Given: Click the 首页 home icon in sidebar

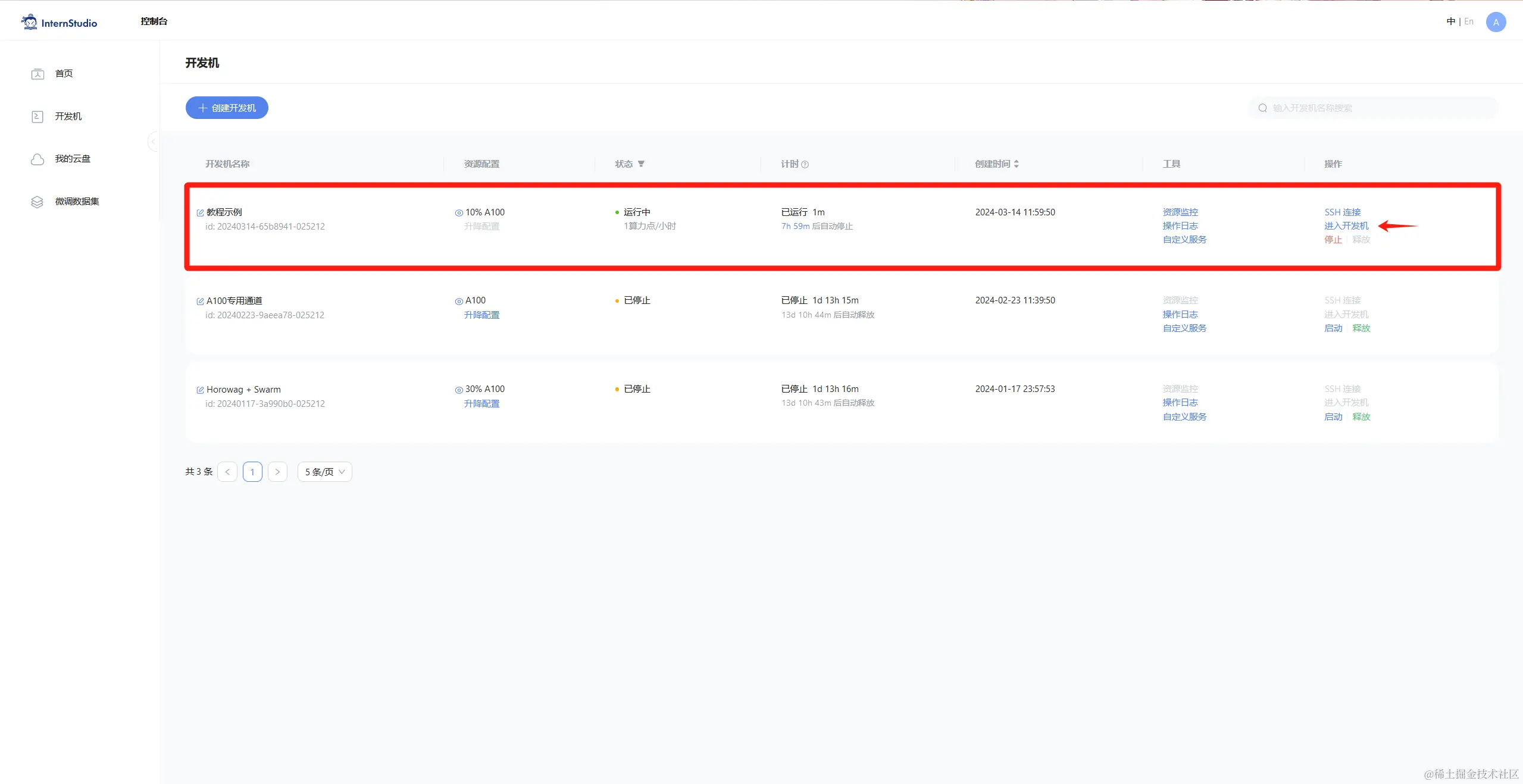Looking at the screenshot, I should [37, 74].
